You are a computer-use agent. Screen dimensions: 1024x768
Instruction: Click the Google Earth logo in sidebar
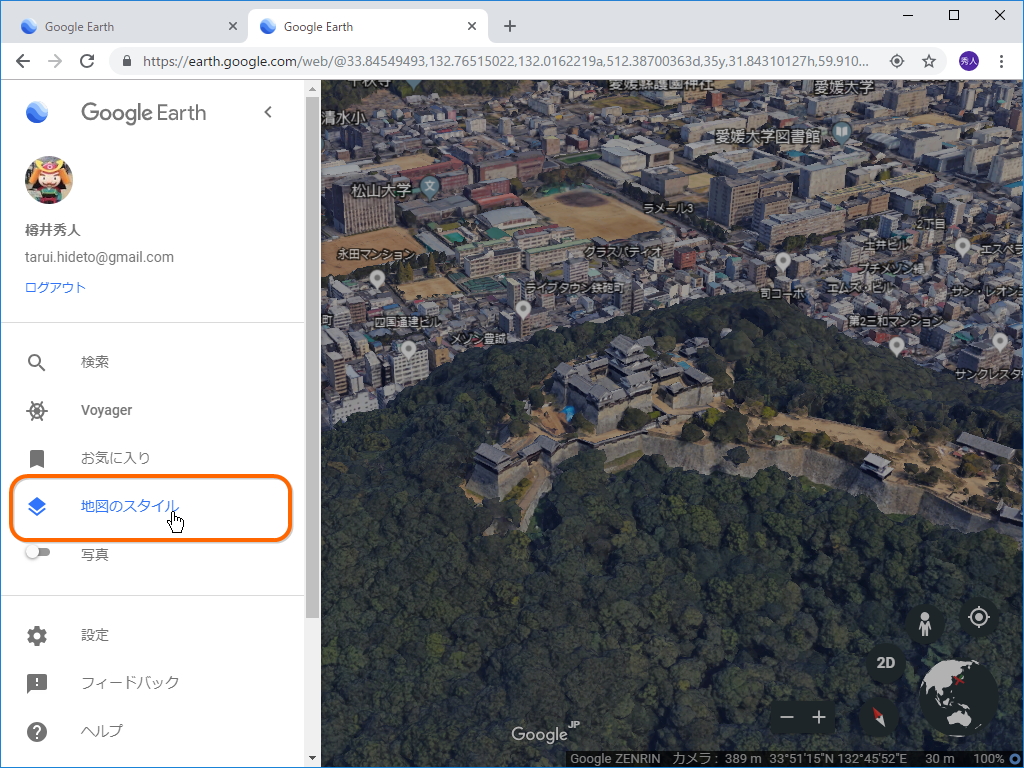[37, 112]
